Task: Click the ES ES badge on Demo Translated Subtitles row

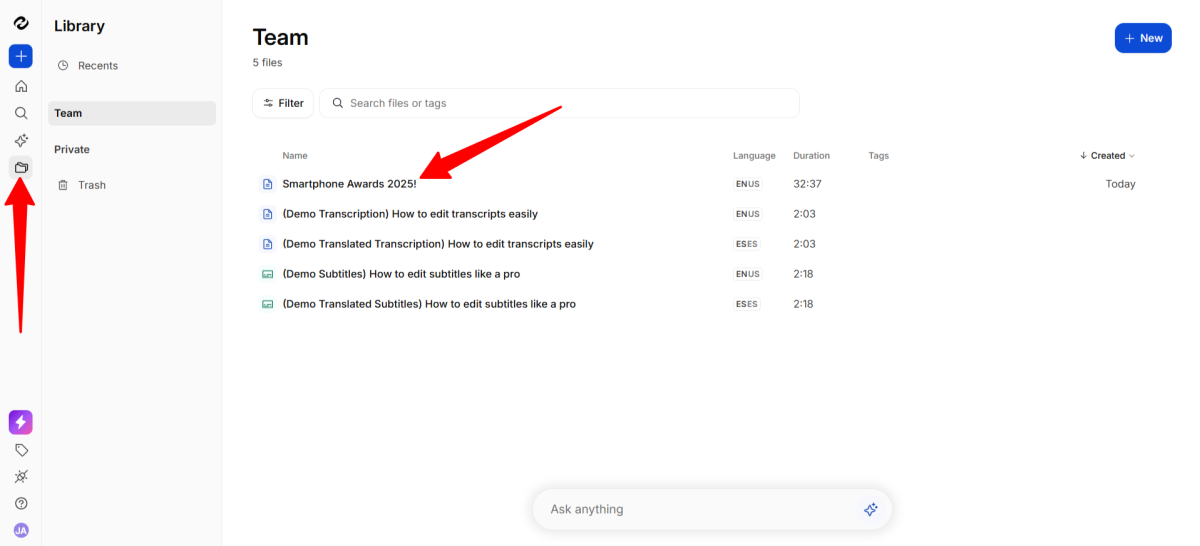Action: point(747,304)
